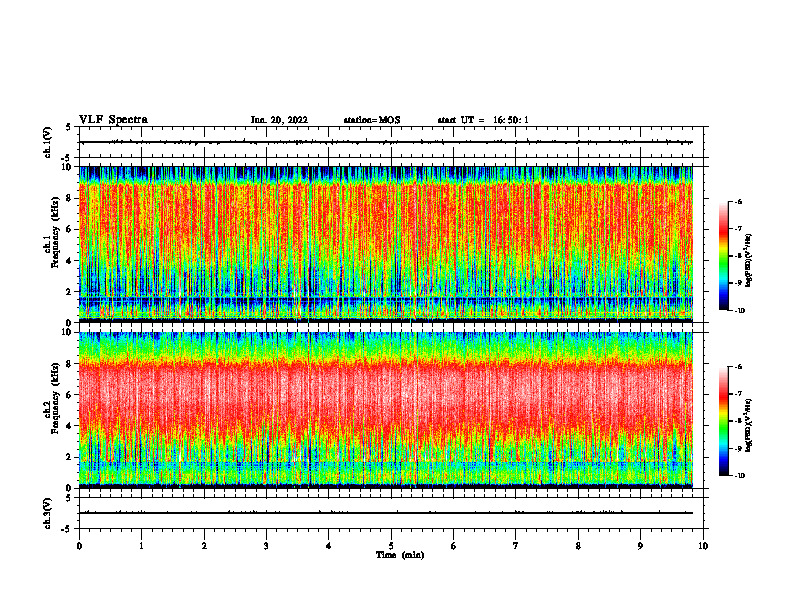The image size is (792, 612).
Task: Click the ch.1 voltage waveform trace
Action: tap(386, 142)
